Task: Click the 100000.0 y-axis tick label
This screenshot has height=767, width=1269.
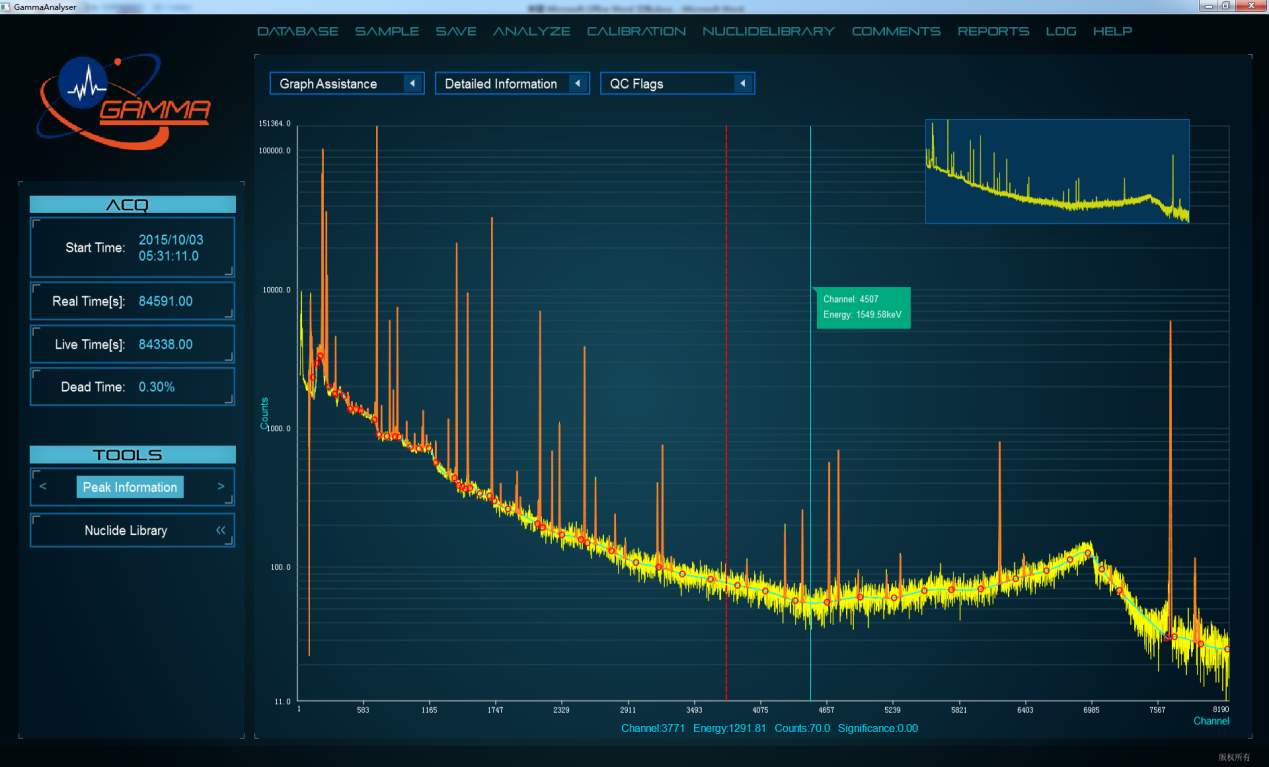Action: [275, 151]
